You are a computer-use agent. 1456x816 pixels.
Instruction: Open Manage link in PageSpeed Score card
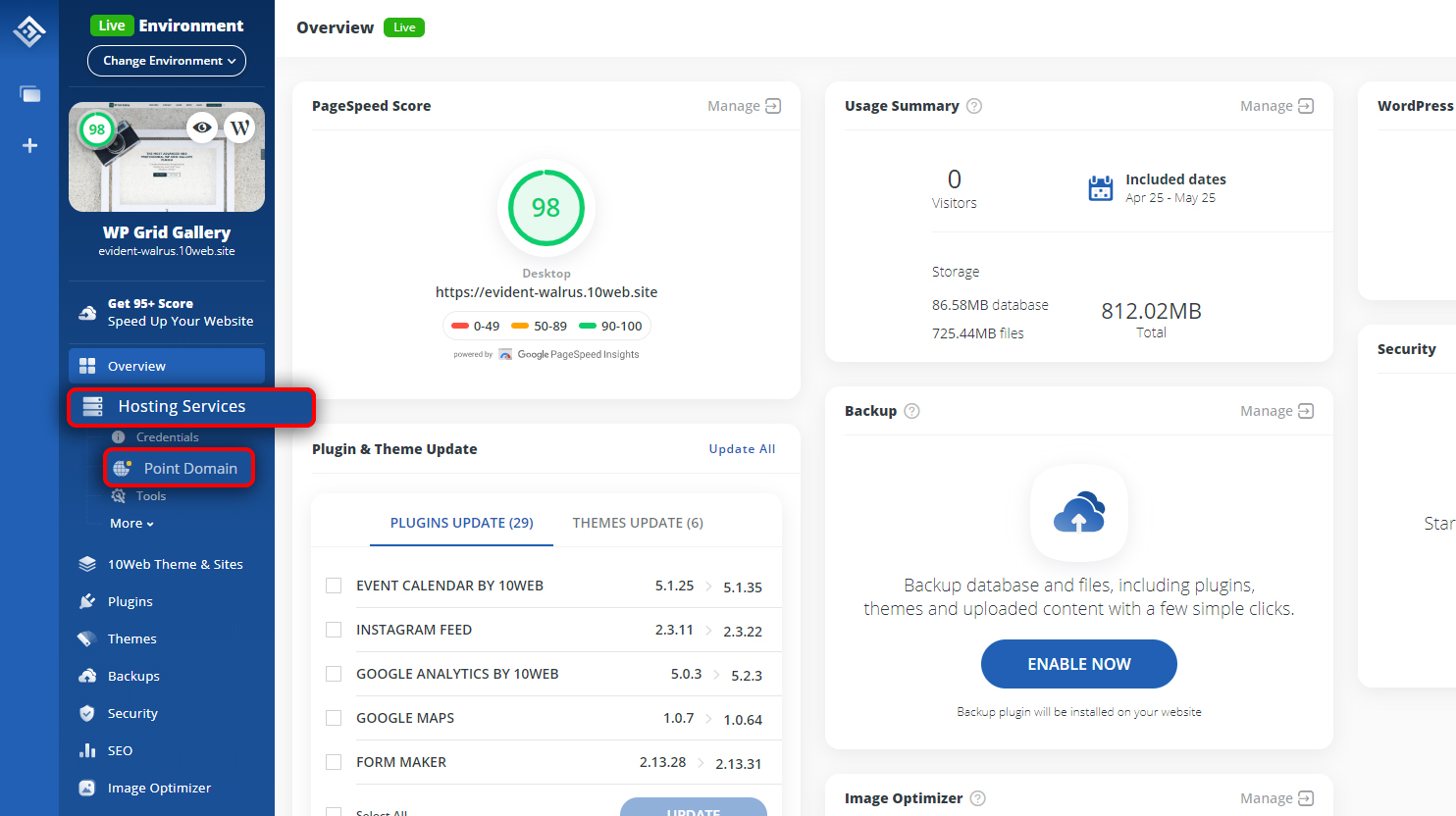[744, 106]
